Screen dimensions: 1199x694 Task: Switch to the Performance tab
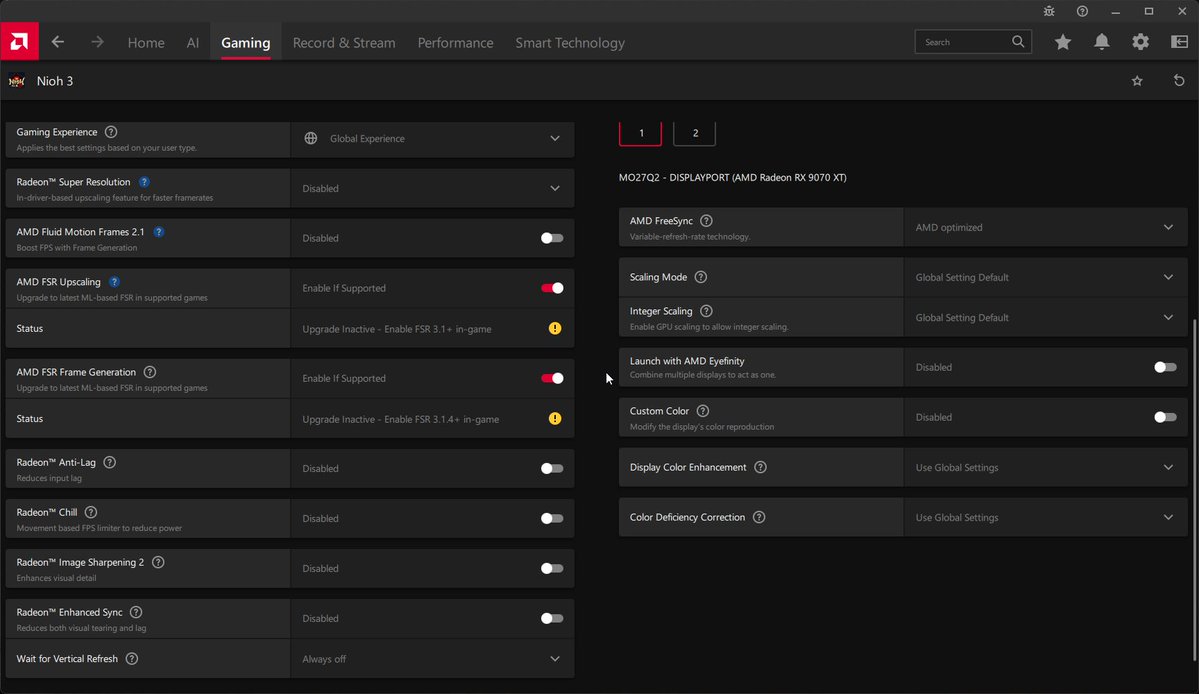pyautogui.click(x=455, y=43)
